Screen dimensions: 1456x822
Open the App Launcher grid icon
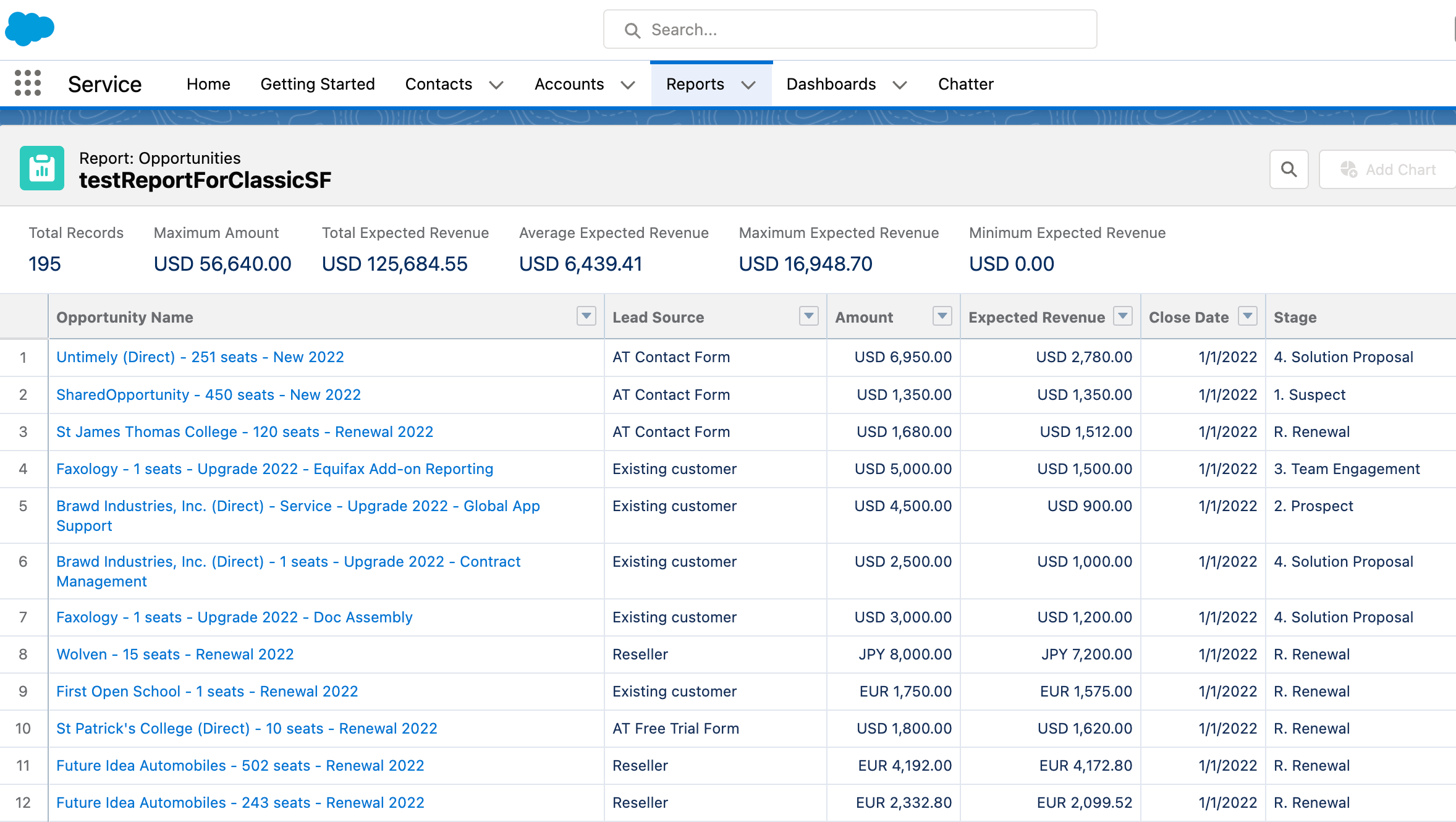coord(28,83)
